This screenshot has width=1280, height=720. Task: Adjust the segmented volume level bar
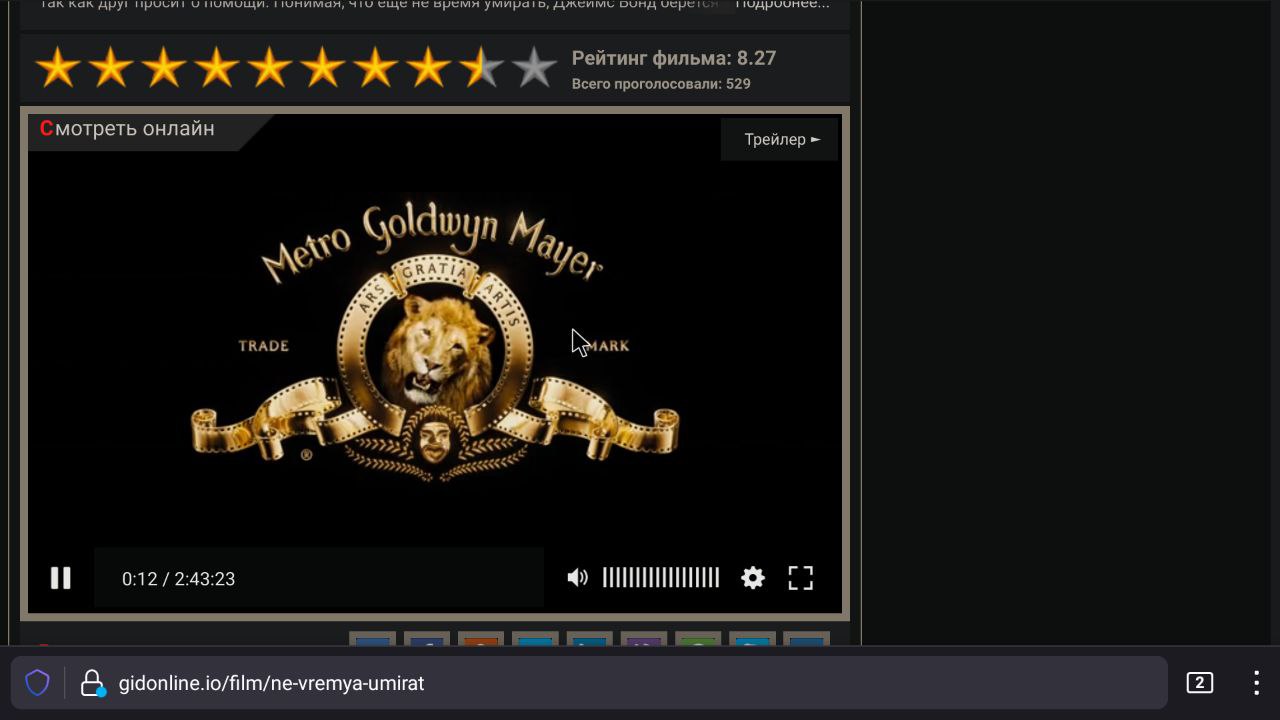click(661, 577)
